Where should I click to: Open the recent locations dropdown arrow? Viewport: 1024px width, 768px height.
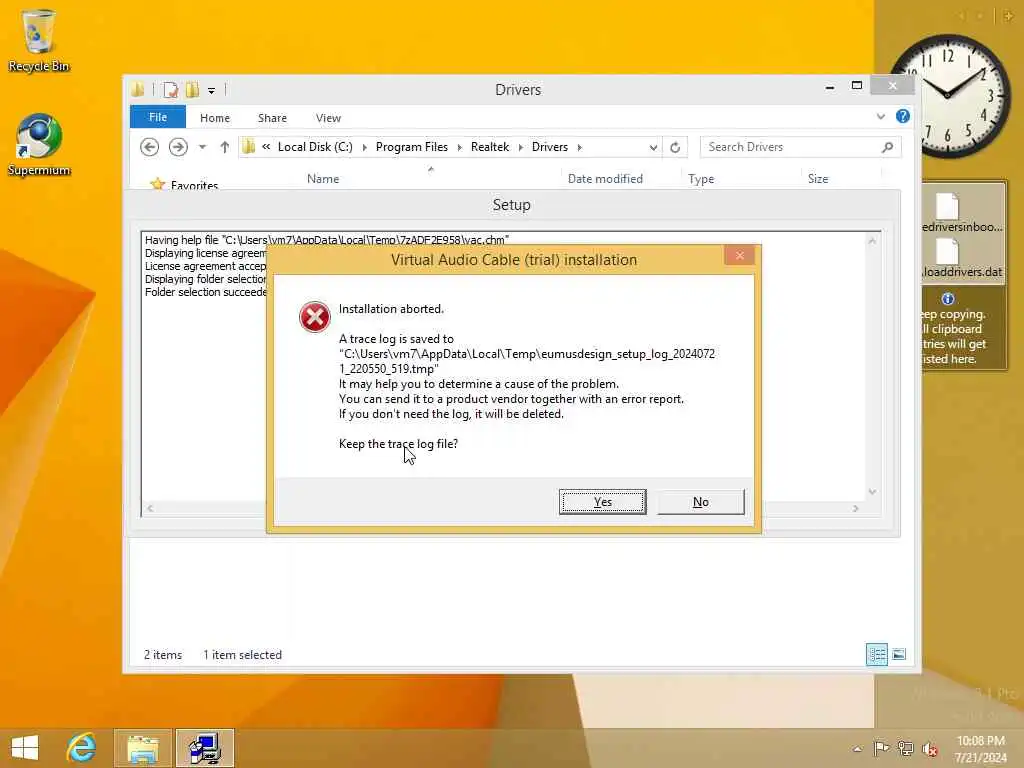pyautogui.click(x=202, y=147)
